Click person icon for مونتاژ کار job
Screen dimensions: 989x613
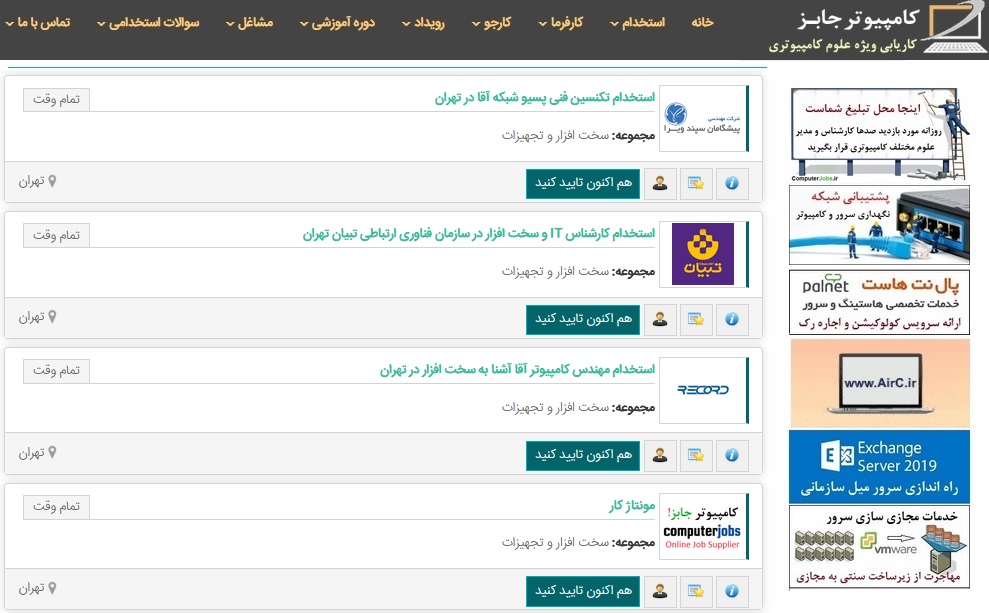tap(660, 591)
